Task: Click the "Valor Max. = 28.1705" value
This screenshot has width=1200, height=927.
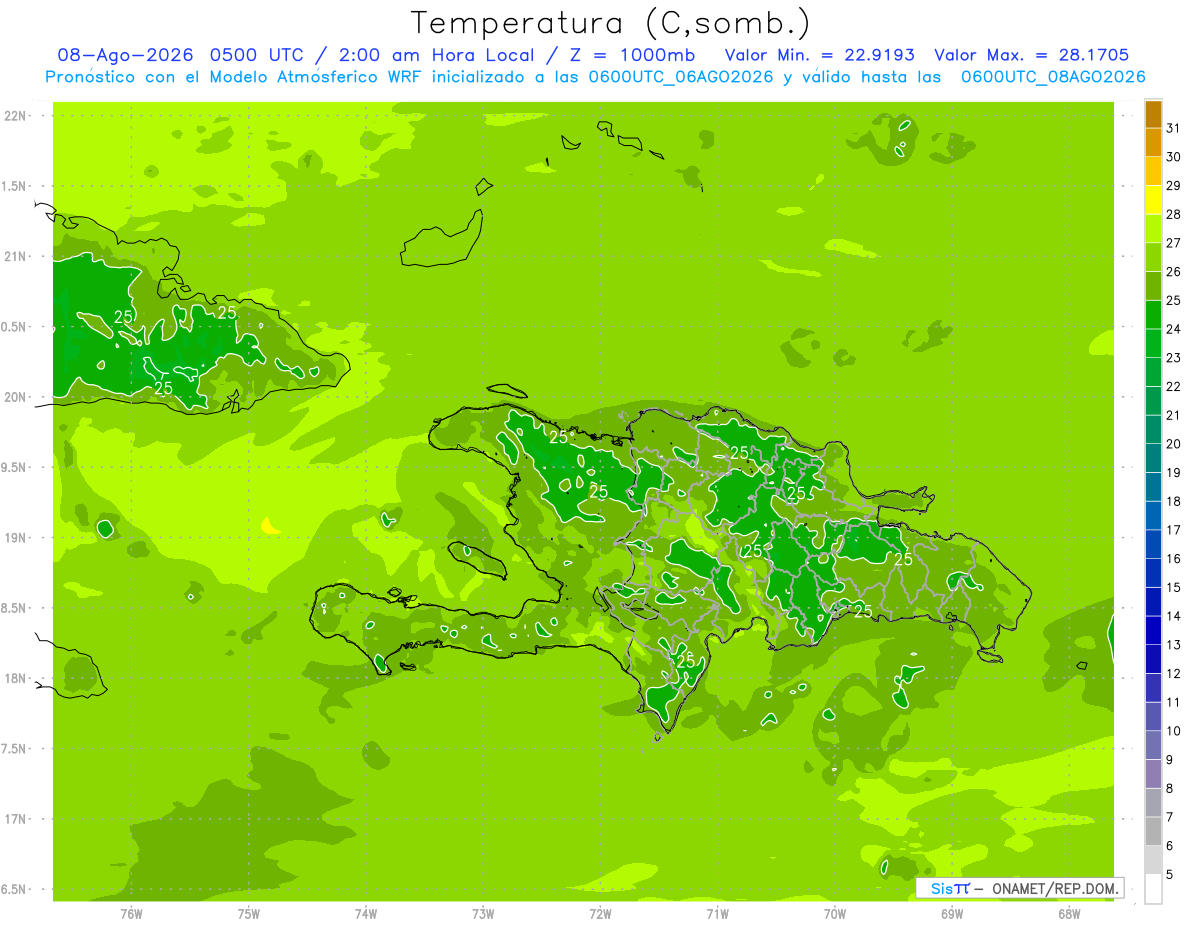Action: [x=1032, y=55]
